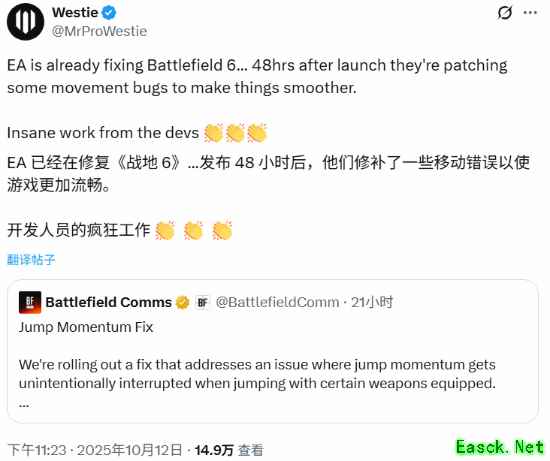The width and height of the screenshot is (550, 461).
Task: Click the BF affiliate badge icon
Action: 202,302
